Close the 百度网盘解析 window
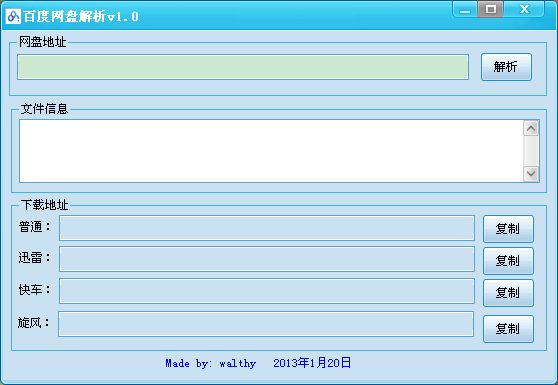Image resolution: width=558 pixels, height=385 pixels. coord(524,9)
